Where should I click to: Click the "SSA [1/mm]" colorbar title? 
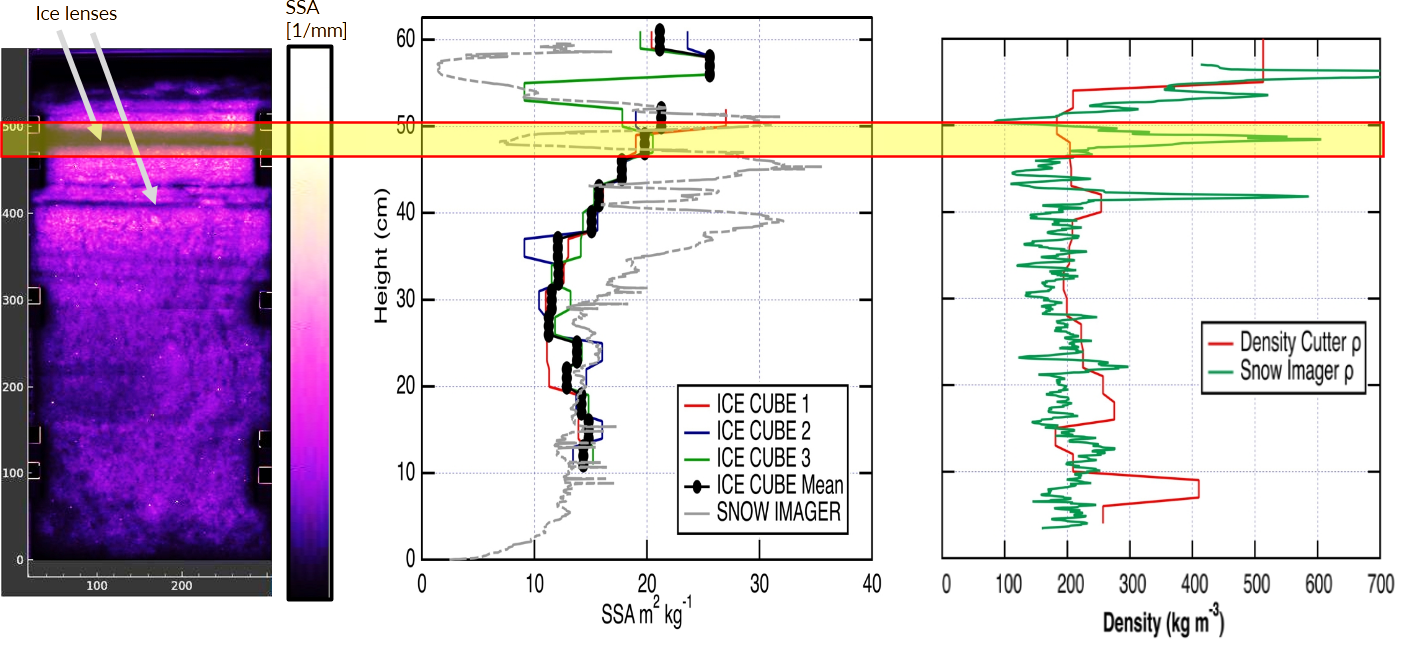tap(315, 22)
